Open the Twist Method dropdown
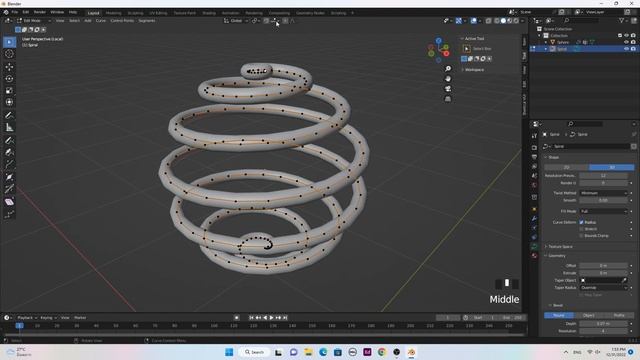The height and width of the screenshot is (360, 640). pyautogui.click(x=603, y=193)
